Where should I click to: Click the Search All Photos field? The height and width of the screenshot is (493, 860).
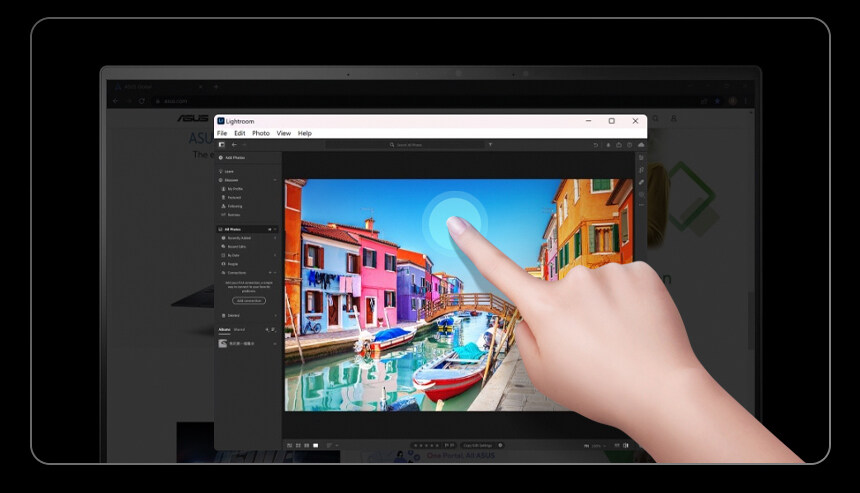point(405,145)
